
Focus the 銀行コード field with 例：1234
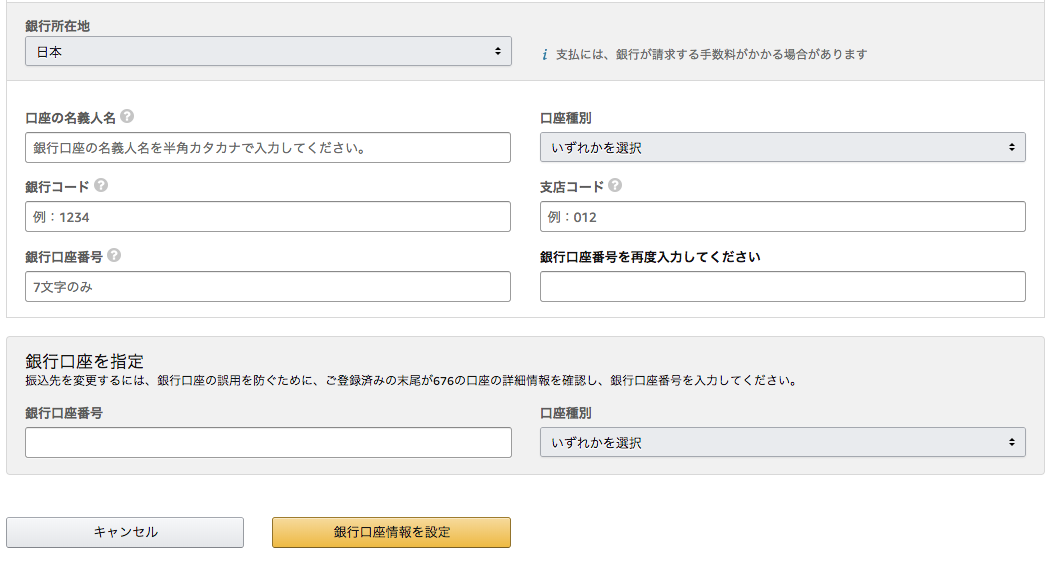click(268, 217)
